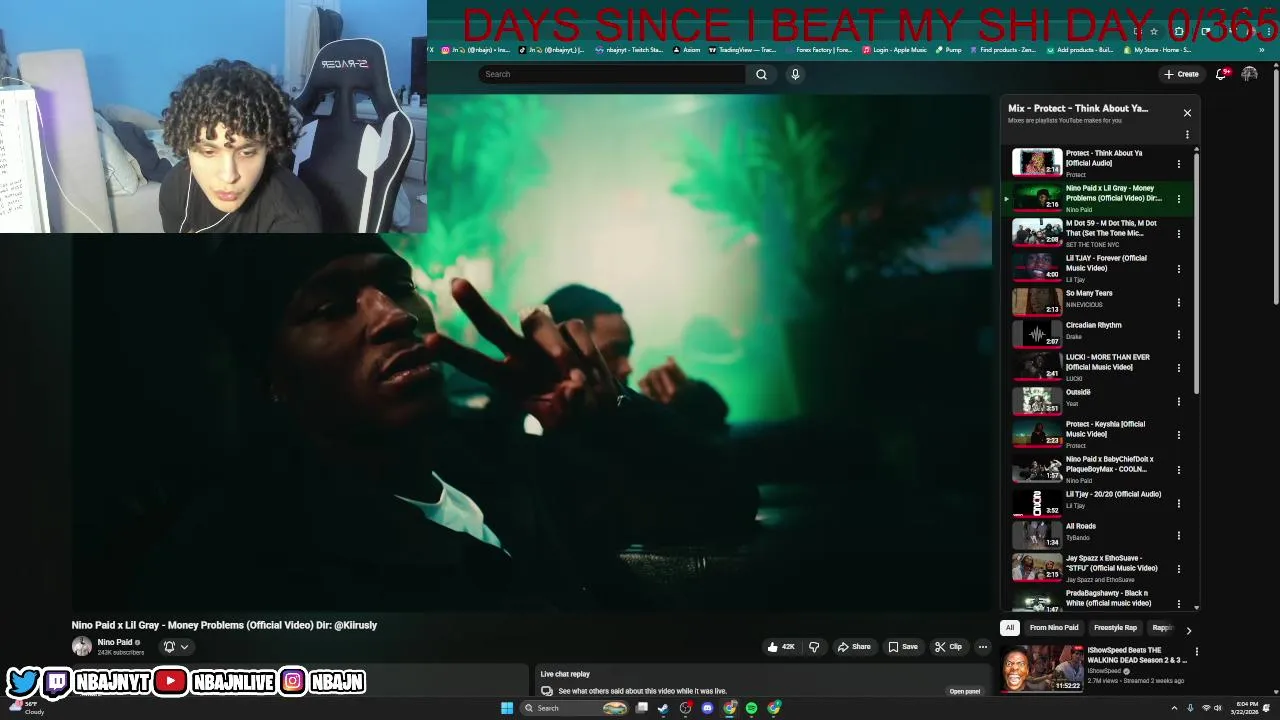The image size is (1280, 720).
Task: Play Protect - Think About Ya thumbnail
Action: 1037,163
